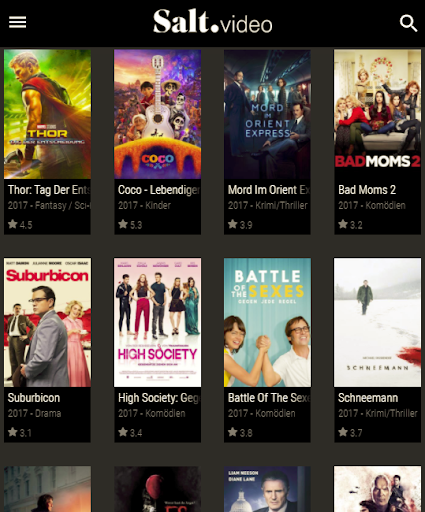The height and width of the screenshot is (512, 425).
Task: Open the Bad Moms 2 title text
Action: click(x=367, y=190)
